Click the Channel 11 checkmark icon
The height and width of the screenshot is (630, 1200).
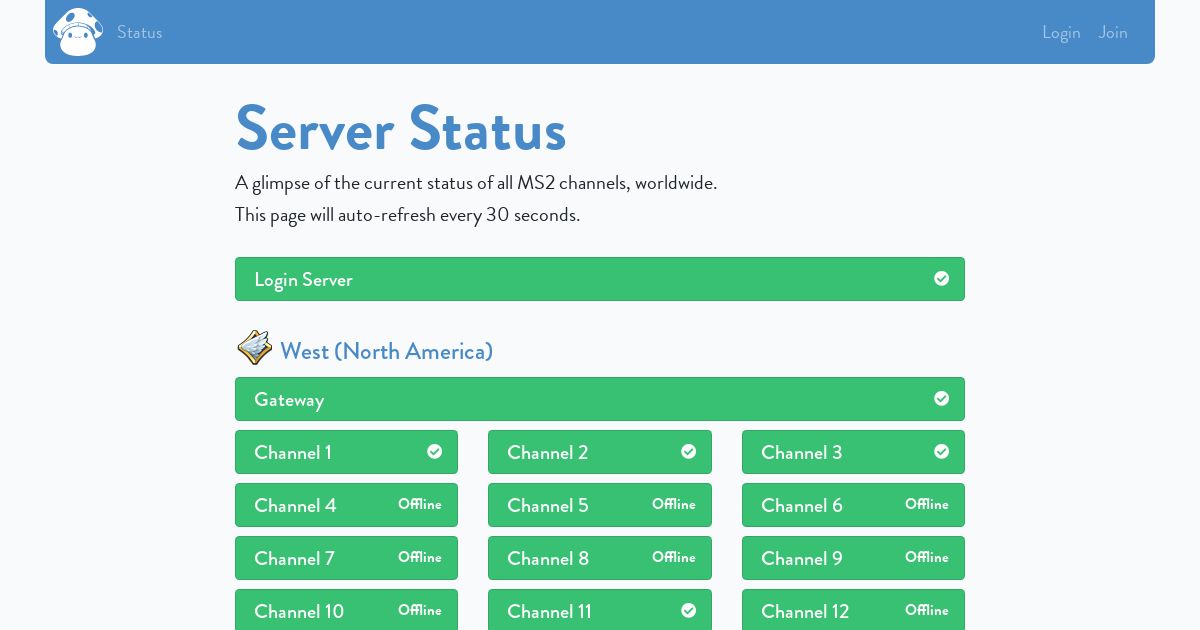click(688, 610)
